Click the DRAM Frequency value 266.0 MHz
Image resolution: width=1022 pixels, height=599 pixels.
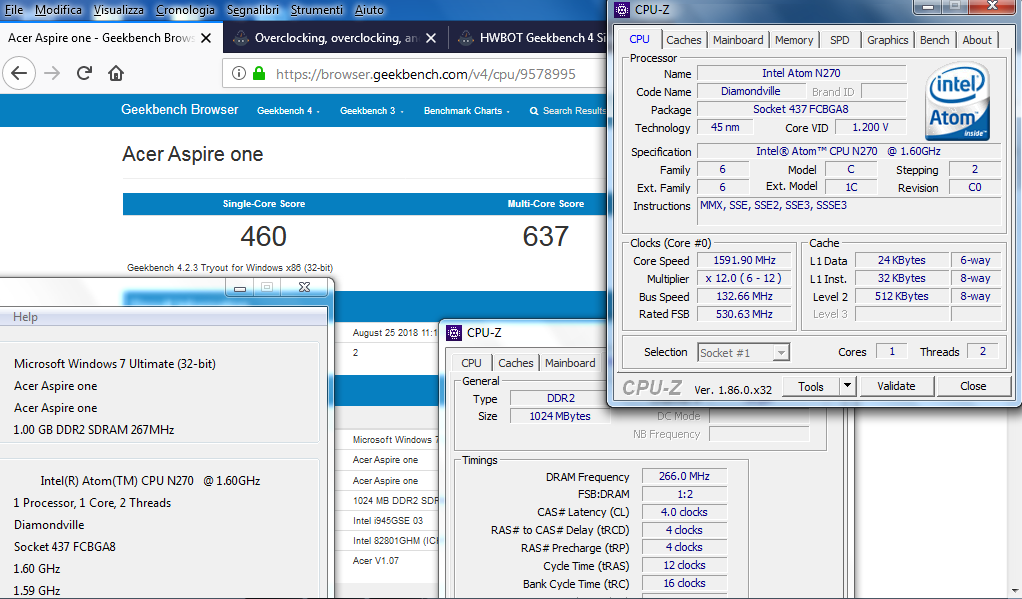pos(684,476)
